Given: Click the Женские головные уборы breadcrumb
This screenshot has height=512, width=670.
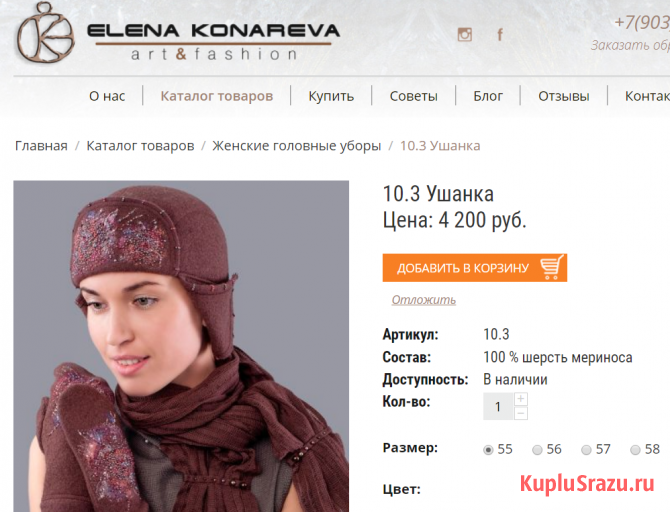Looking at the screenshot, I should pyautogui.click(x=297, y=146).
